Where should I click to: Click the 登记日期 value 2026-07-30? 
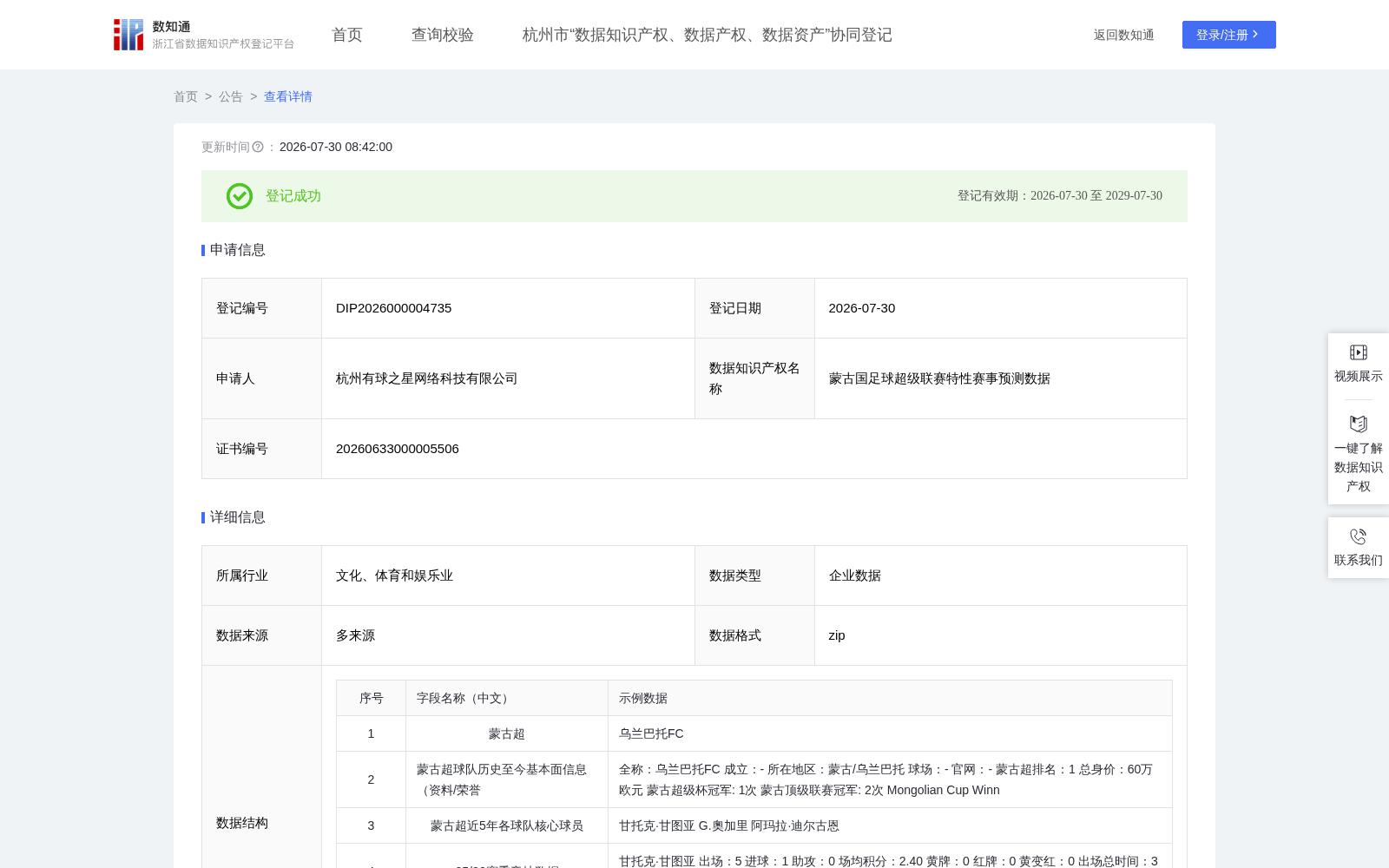tap(862, 308)
